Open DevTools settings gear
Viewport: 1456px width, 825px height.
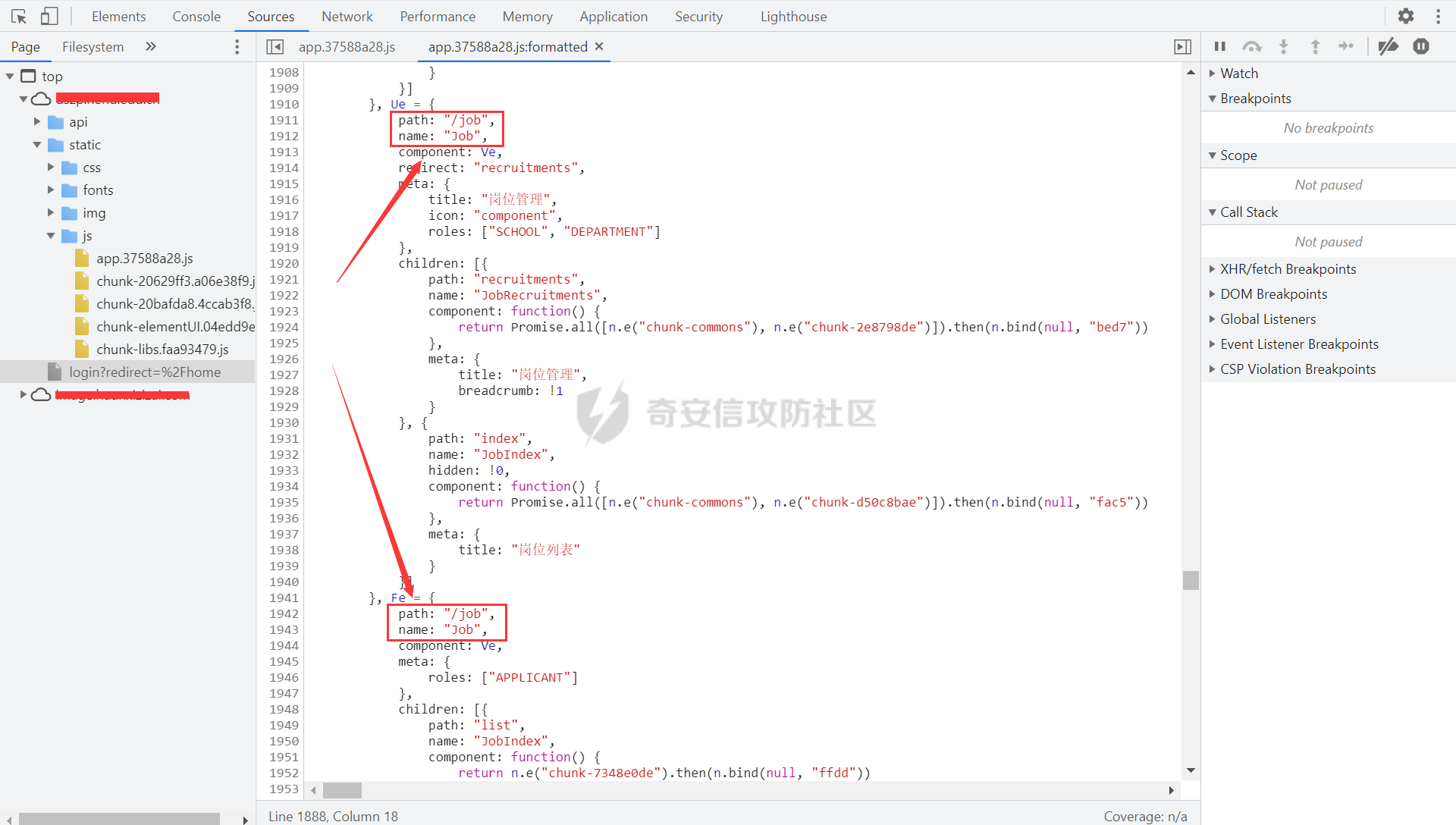(1405, 16)
